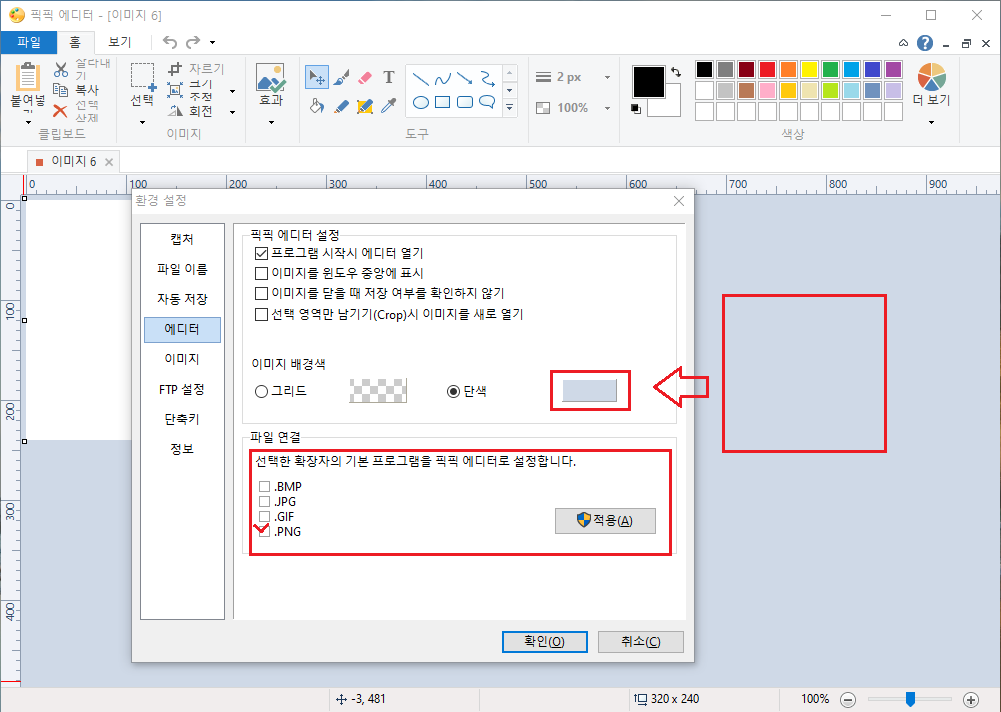This screenshot has height=712, width=1001.
Task: Click the Crop icon in image group
Action: 175,68
